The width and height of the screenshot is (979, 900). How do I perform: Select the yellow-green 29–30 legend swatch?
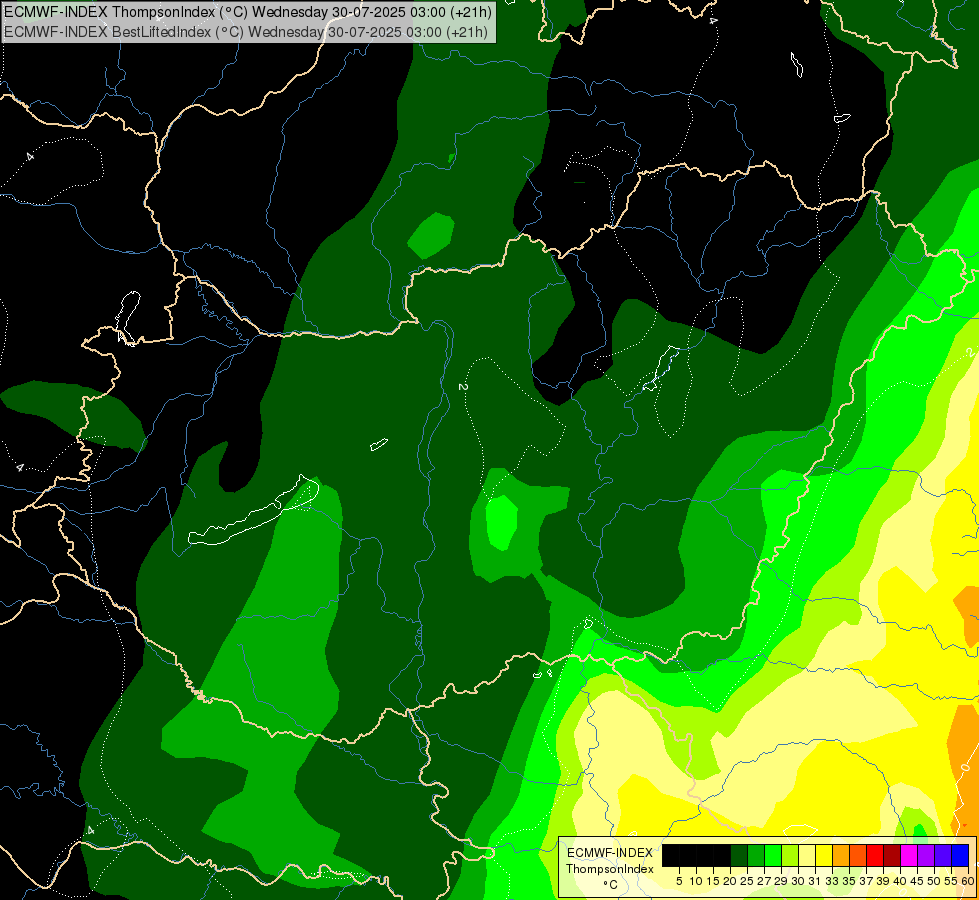pos(790,855)
